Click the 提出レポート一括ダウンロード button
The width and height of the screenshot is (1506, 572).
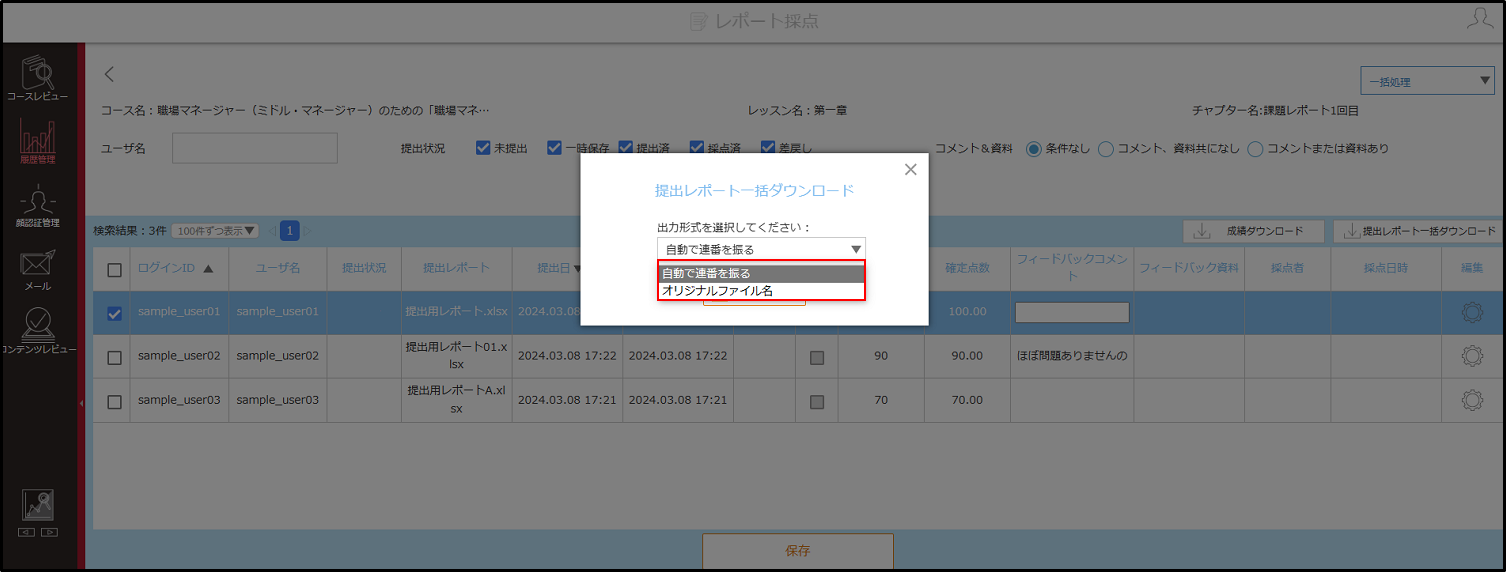pyautogui.click(x=1419, y=231)
